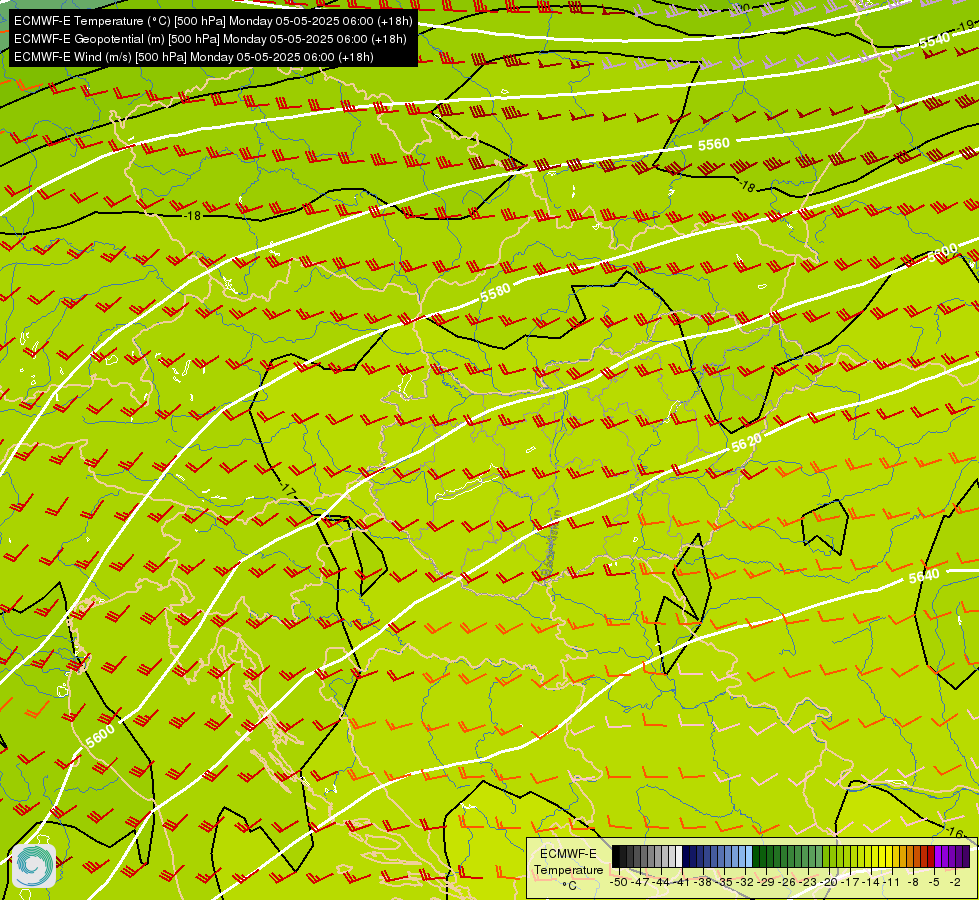
Task: Pick the black swatch starting the temperature colorbar
Action: 616,856
